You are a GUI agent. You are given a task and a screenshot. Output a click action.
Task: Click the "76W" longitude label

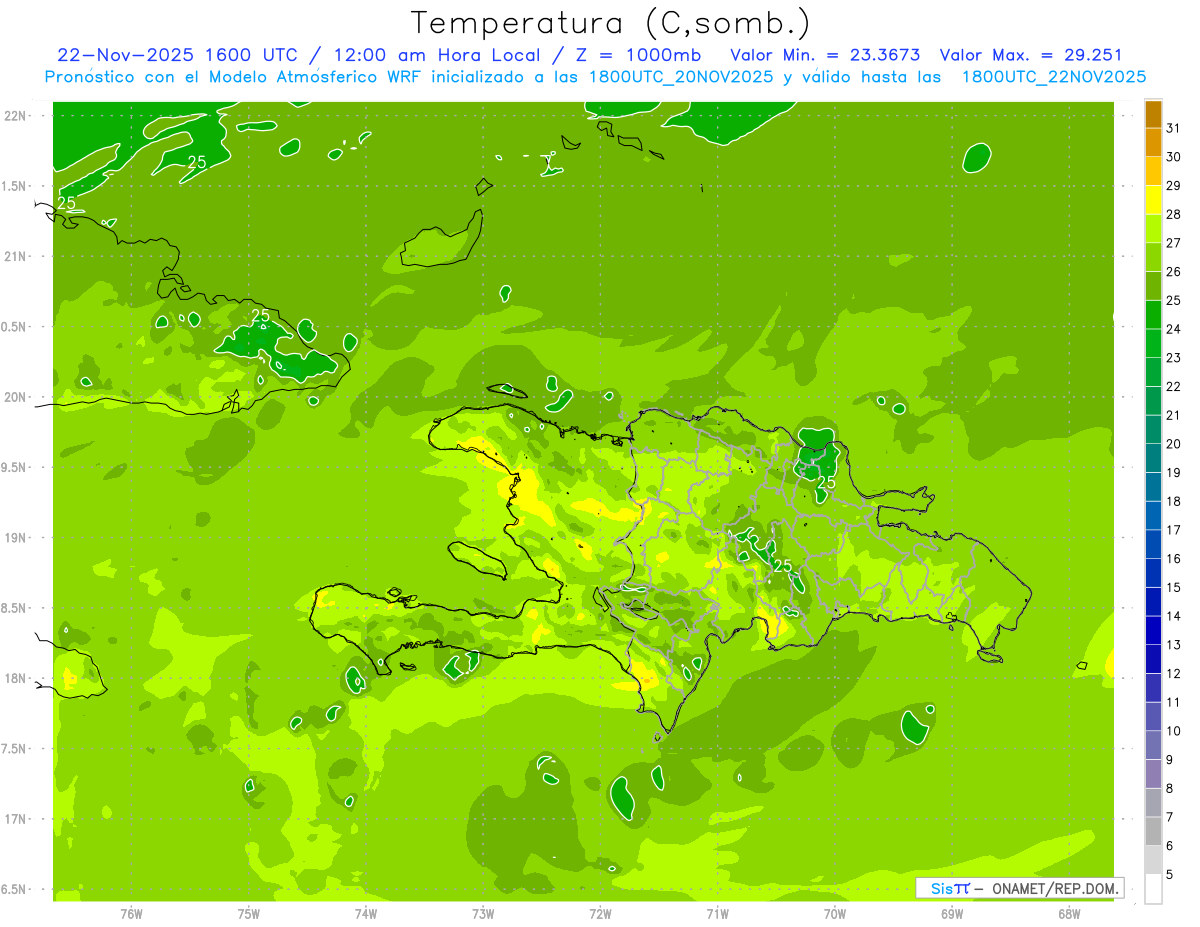pyautogui.click(x=131, y=914)
